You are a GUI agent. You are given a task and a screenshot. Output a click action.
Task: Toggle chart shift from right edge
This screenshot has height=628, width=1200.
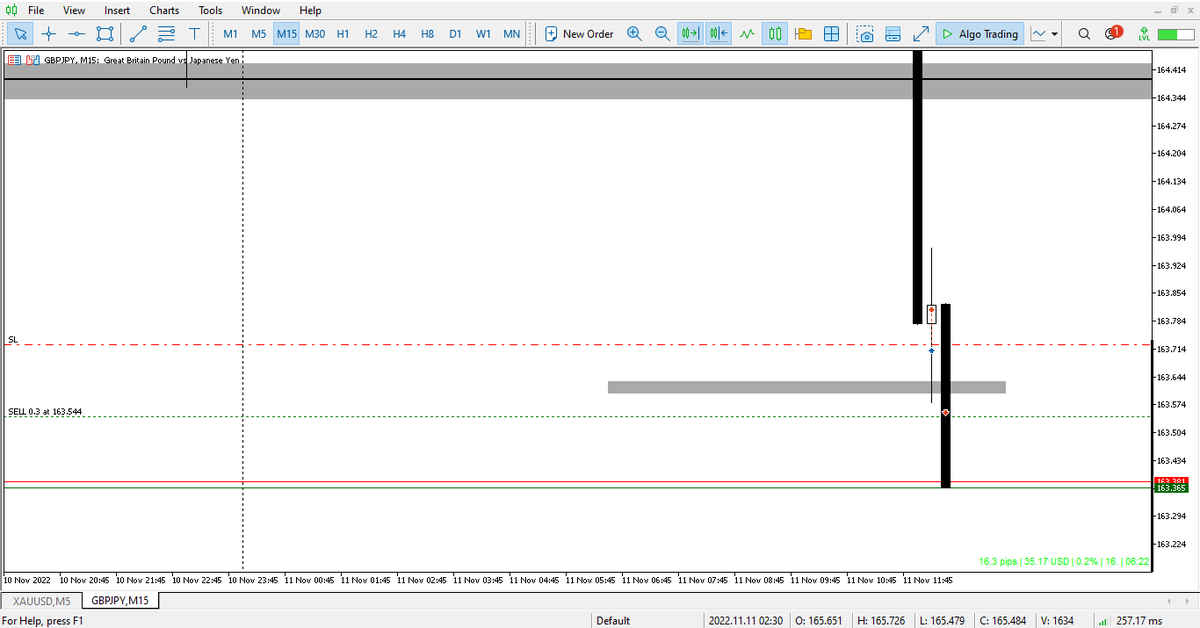click(718, 33)
